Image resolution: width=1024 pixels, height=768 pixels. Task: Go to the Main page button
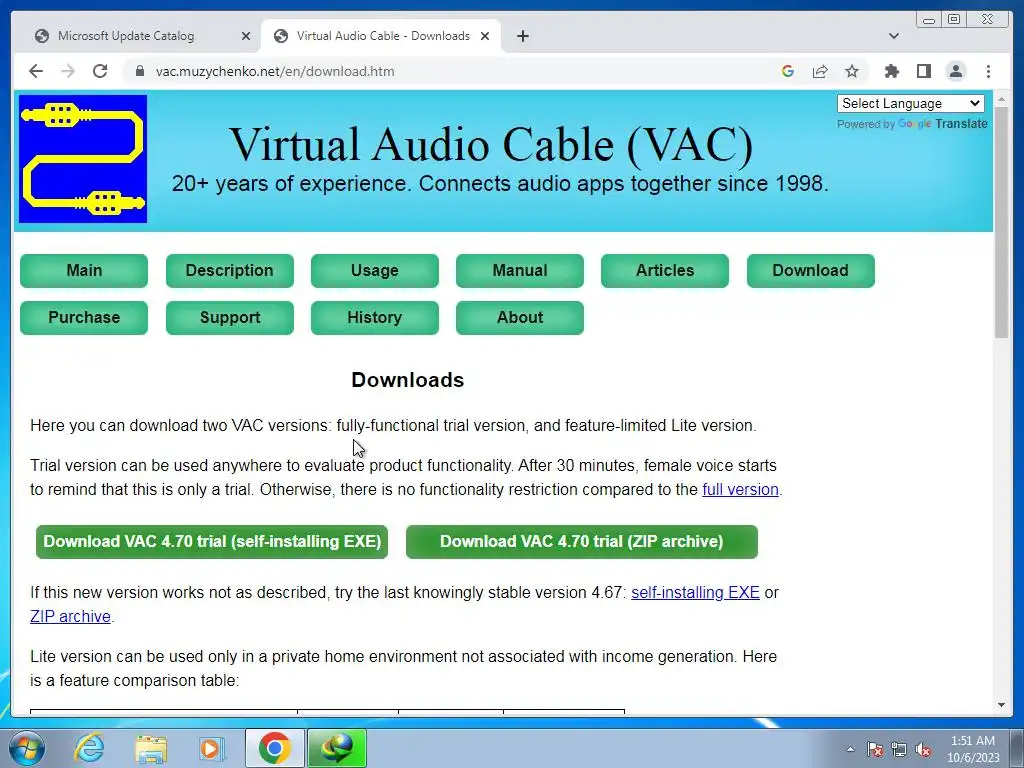[x=84, y=270]
